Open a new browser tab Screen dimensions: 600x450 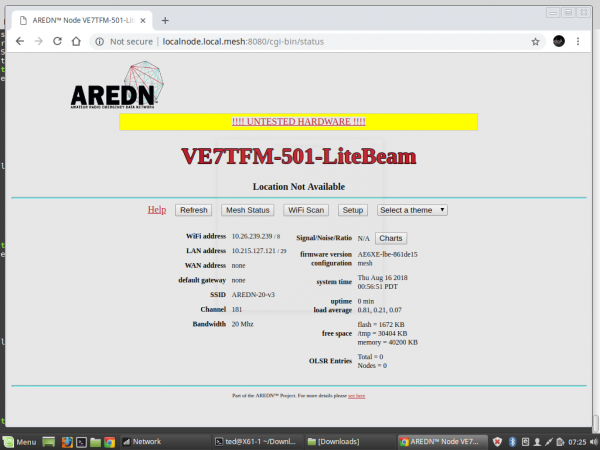[x=165, y=21]
